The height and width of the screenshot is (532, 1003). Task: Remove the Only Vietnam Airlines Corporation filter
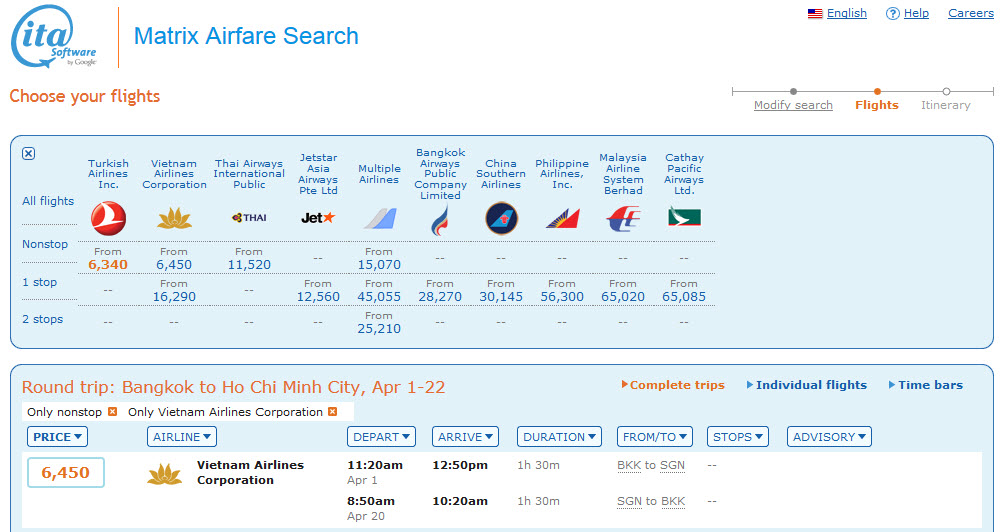point(333,412)
